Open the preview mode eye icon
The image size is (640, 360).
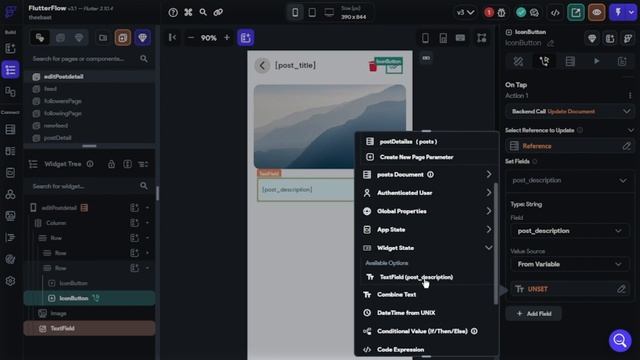tap(596, 13)
